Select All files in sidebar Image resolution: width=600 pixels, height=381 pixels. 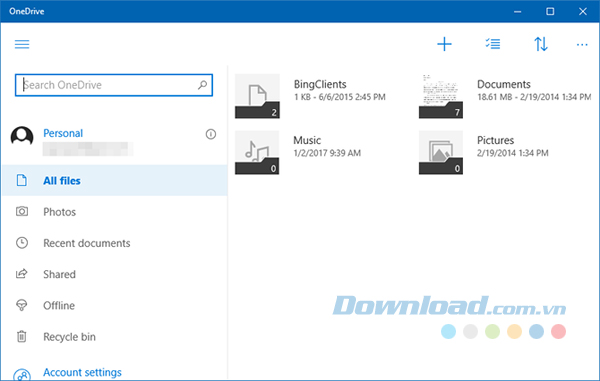point(115,180)
